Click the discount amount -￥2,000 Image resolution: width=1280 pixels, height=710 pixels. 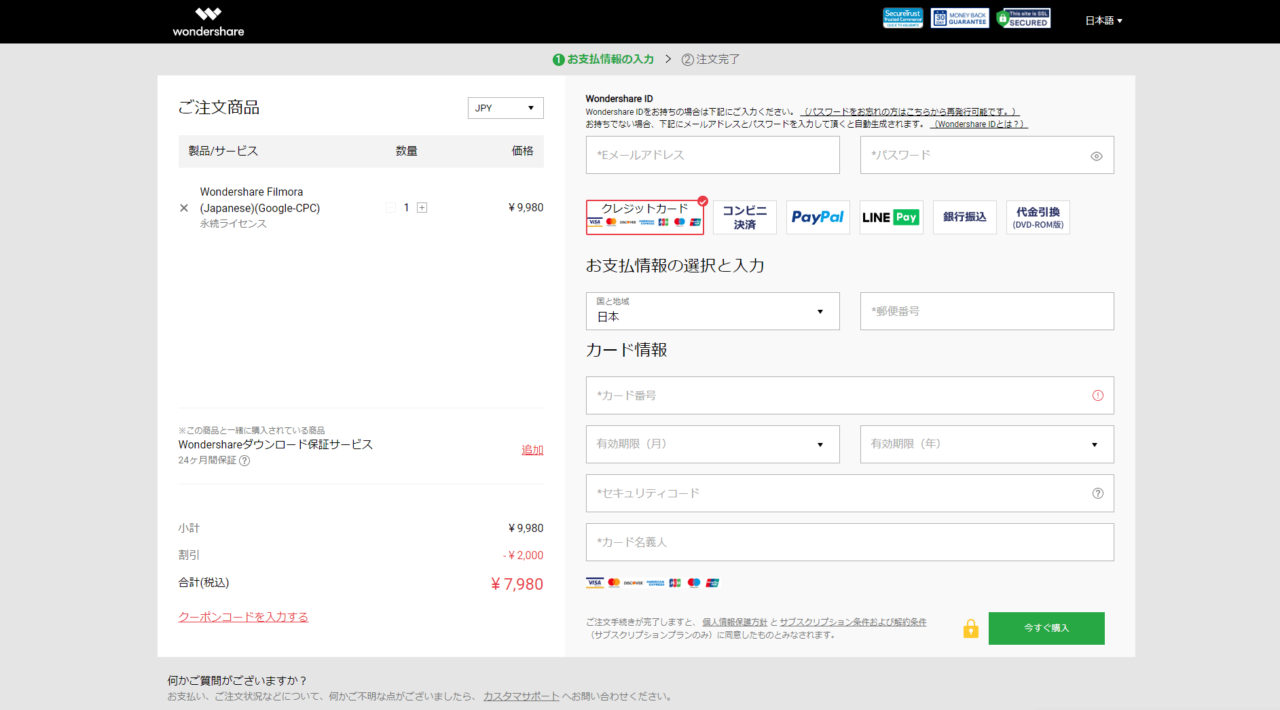coord(523,555)
